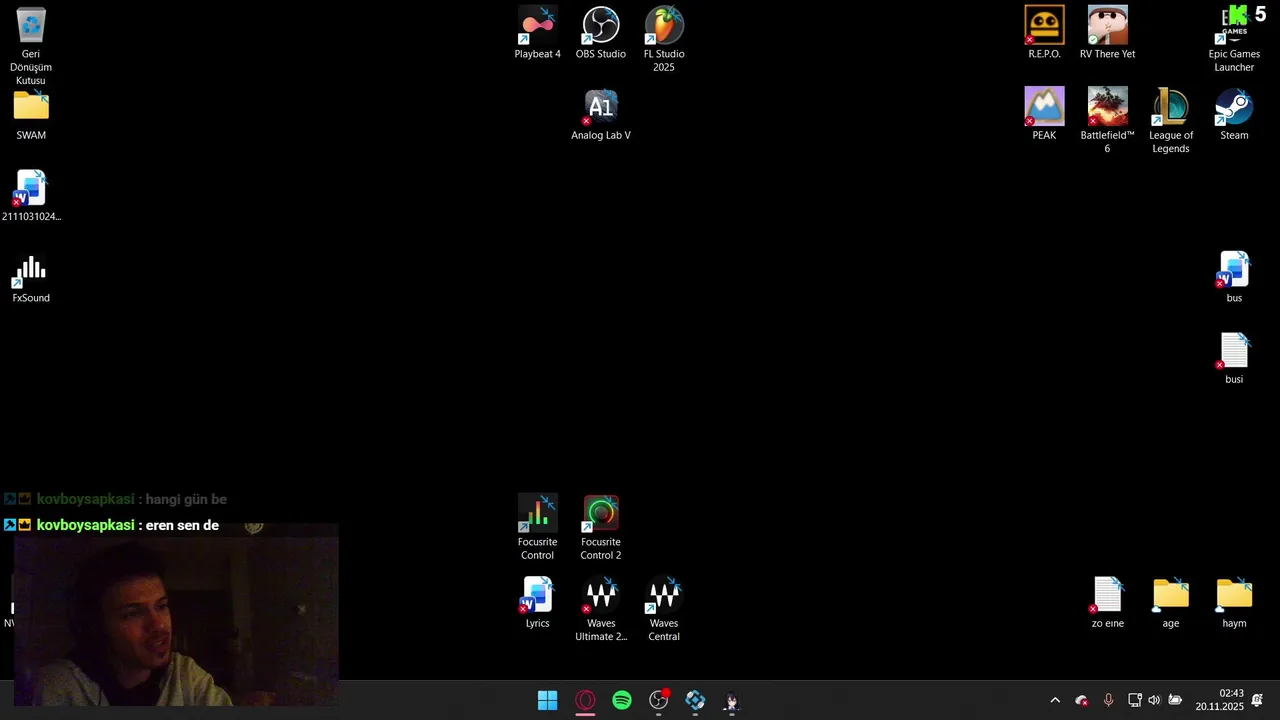Viewport: 1280px width, 720px height.
Task: Expand the hidden system tray icons
Action: 1054,701
